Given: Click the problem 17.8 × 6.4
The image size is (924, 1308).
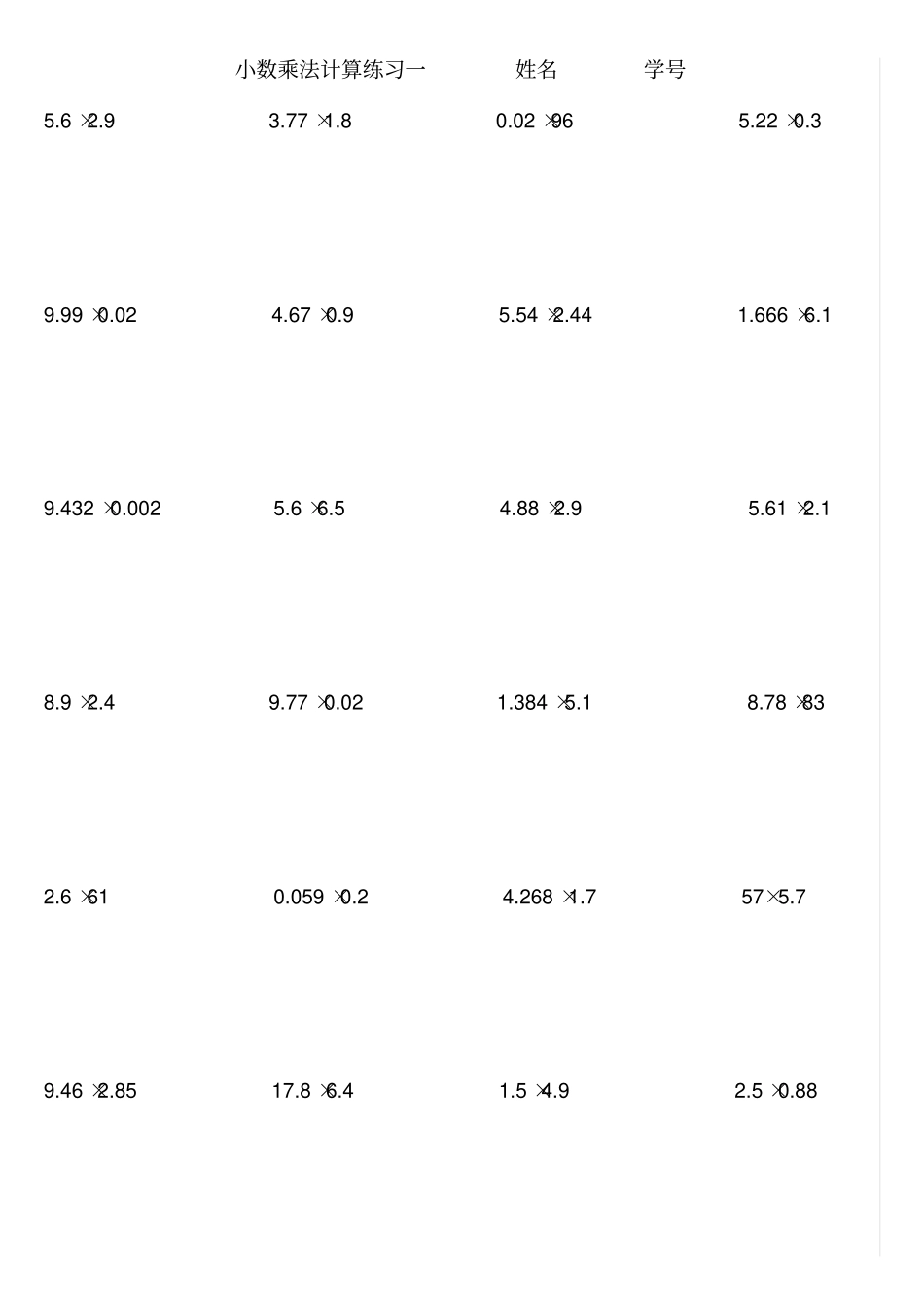Looking at the screenshot, I should (312, 1091).
